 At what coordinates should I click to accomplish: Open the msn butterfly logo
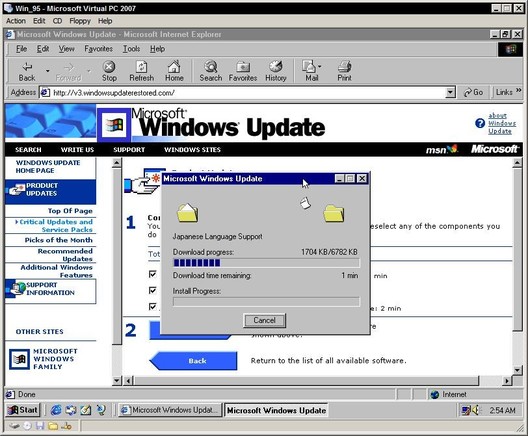[442, 149]
